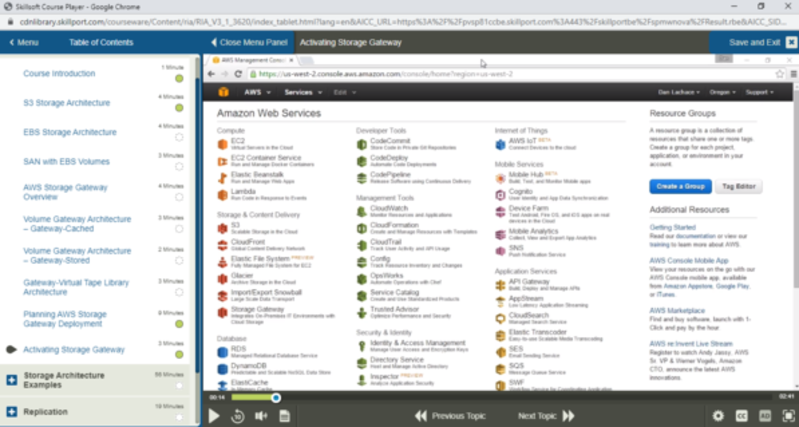Open Support dropdown menu
The image size is (799, 427).
pyautogui.click(x=759, y=92)
